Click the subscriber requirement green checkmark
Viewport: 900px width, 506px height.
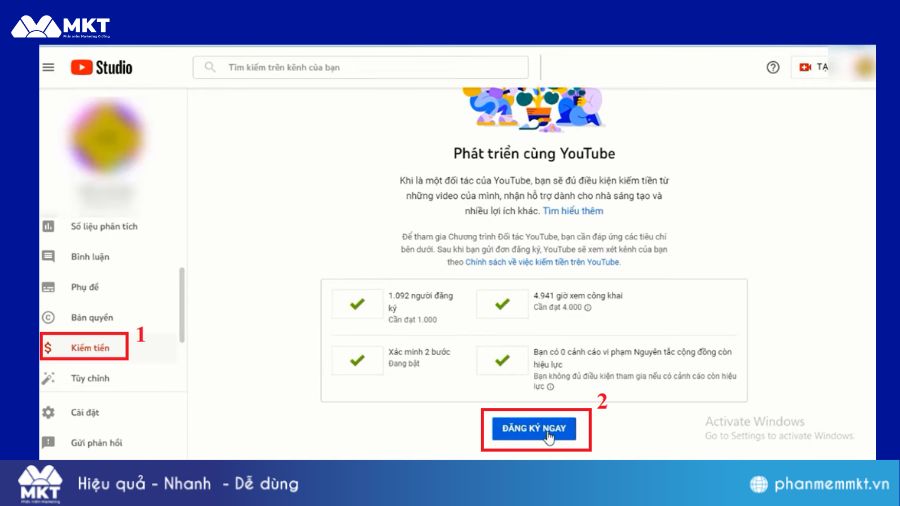tap(356, 303)
